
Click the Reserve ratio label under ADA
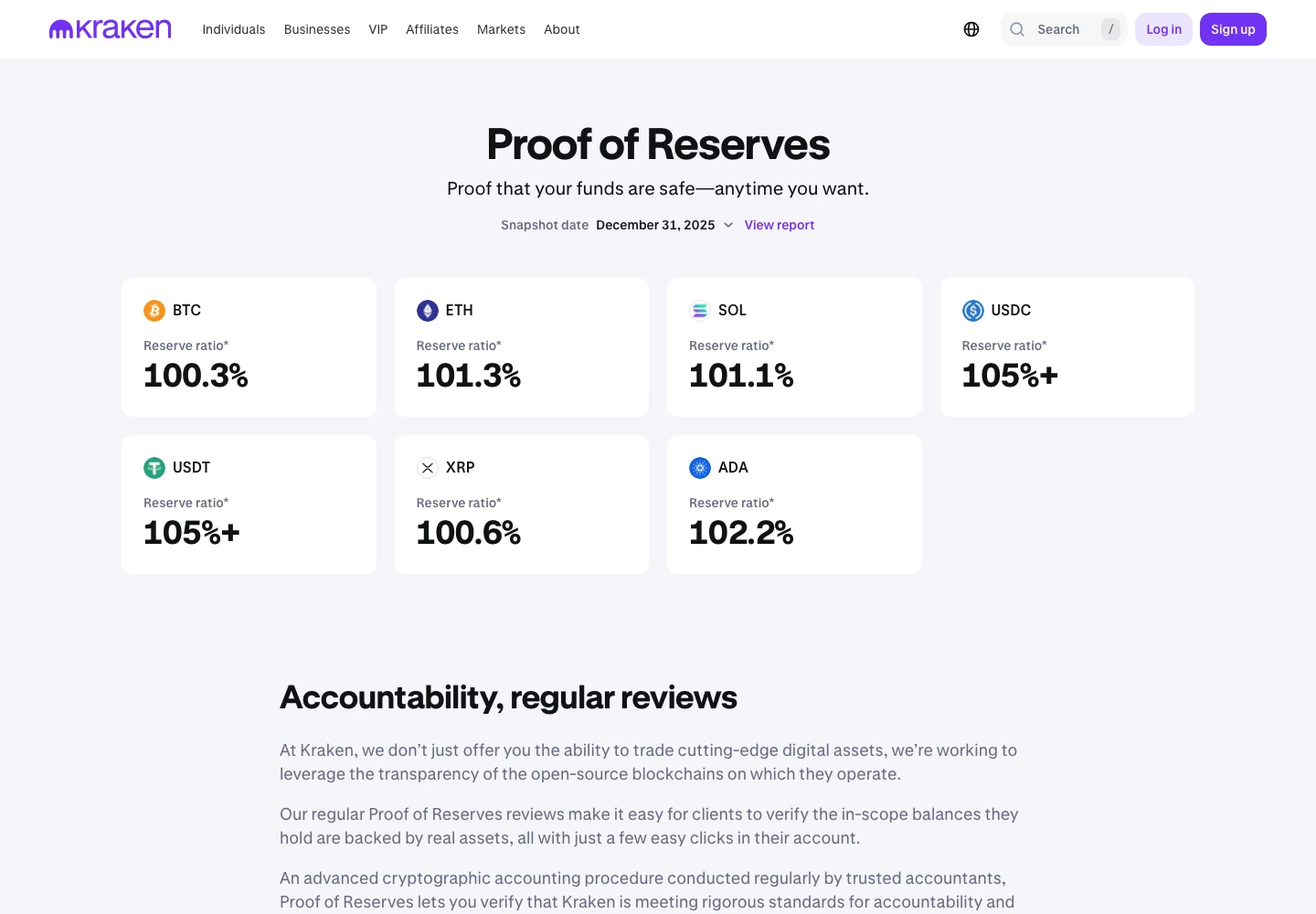731,503
